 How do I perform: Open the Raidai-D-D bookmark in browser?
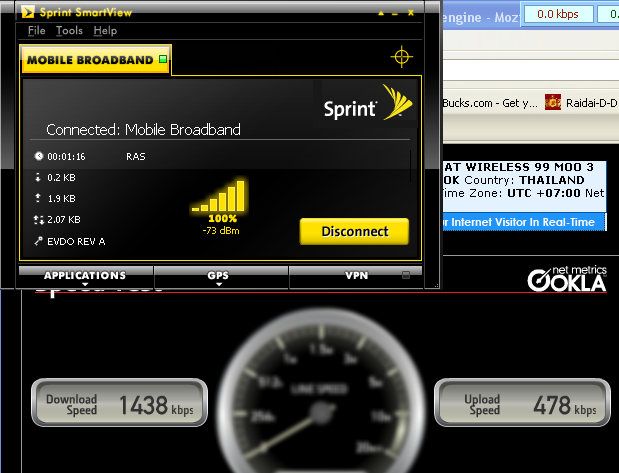point(581,103)
